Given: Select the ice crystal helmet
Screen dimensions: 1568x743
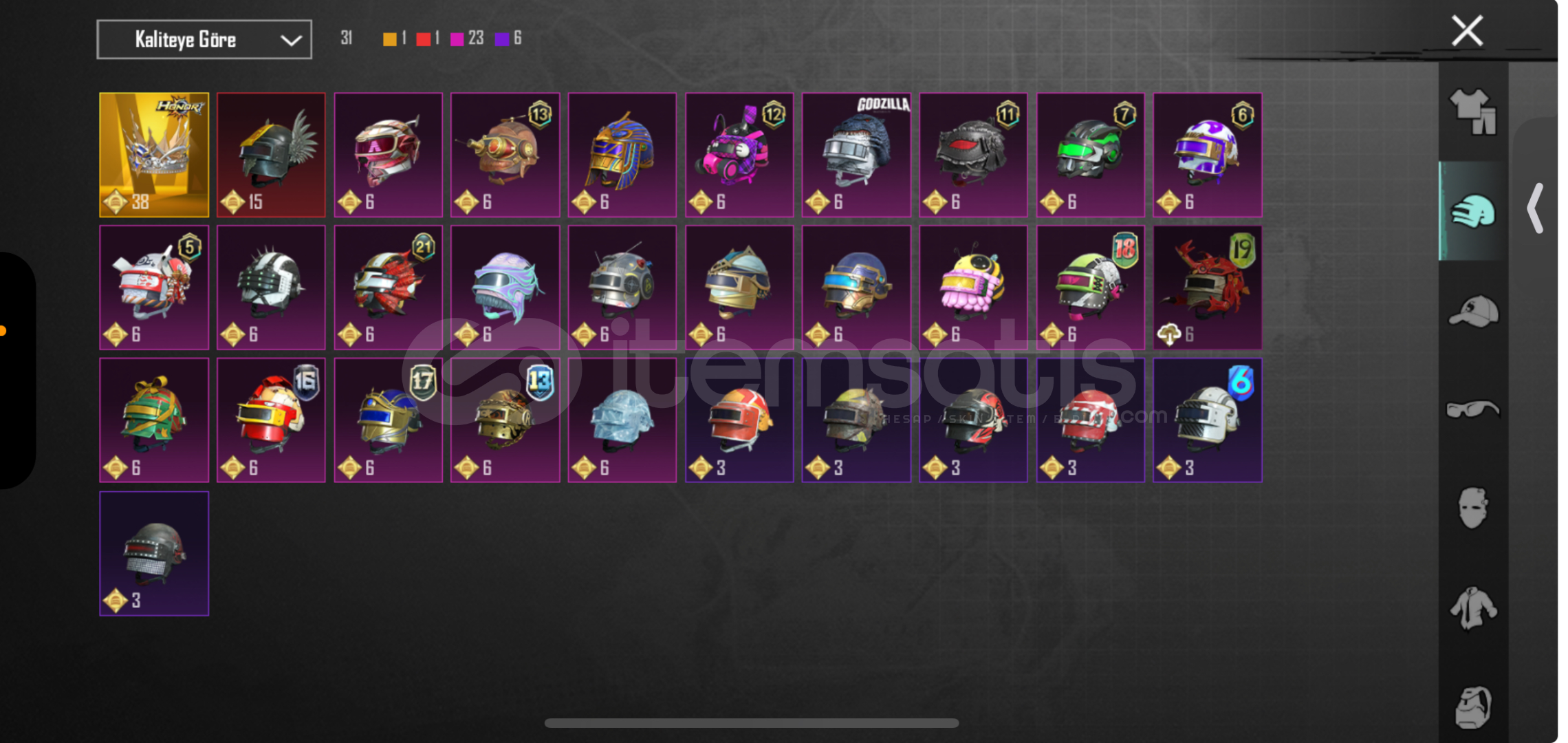Looking at the screenshot, I should coord(622,420).
